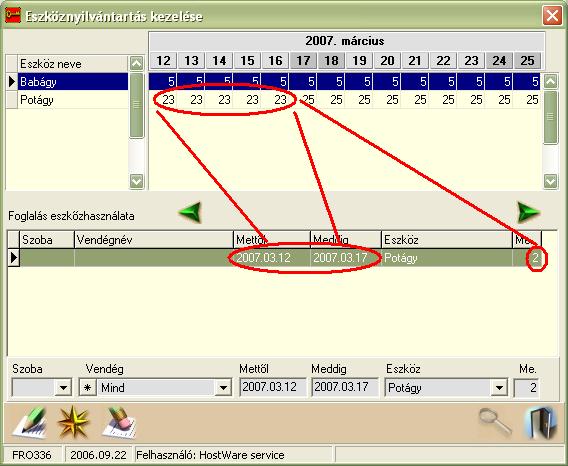Screen dimensions: 568x466
Task: Click Potágy count 25 under day 19
Action: (x=359, y=100)
